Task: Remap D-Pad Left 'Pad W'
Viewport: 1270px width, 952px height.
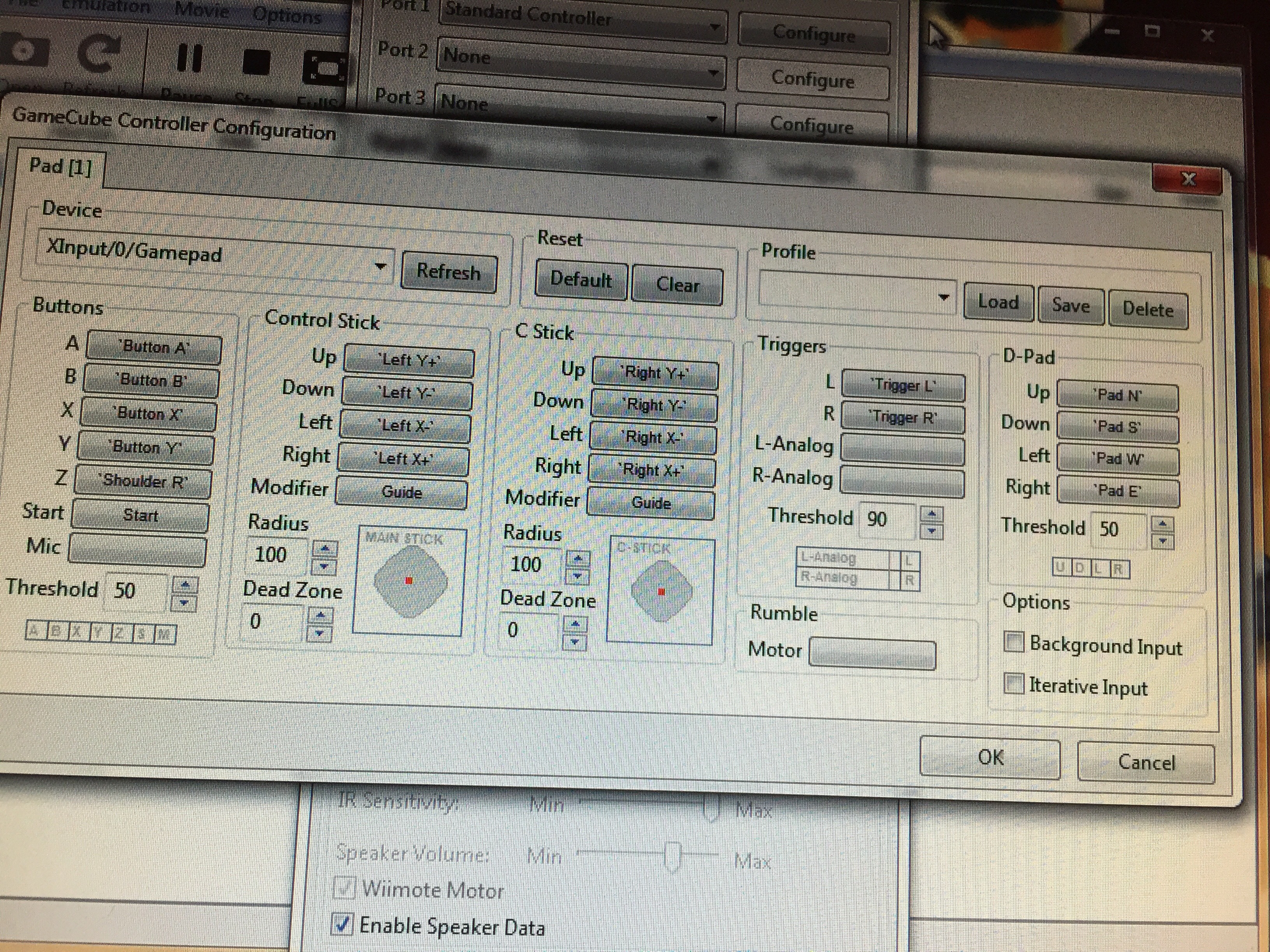Action: [1118, 459]
